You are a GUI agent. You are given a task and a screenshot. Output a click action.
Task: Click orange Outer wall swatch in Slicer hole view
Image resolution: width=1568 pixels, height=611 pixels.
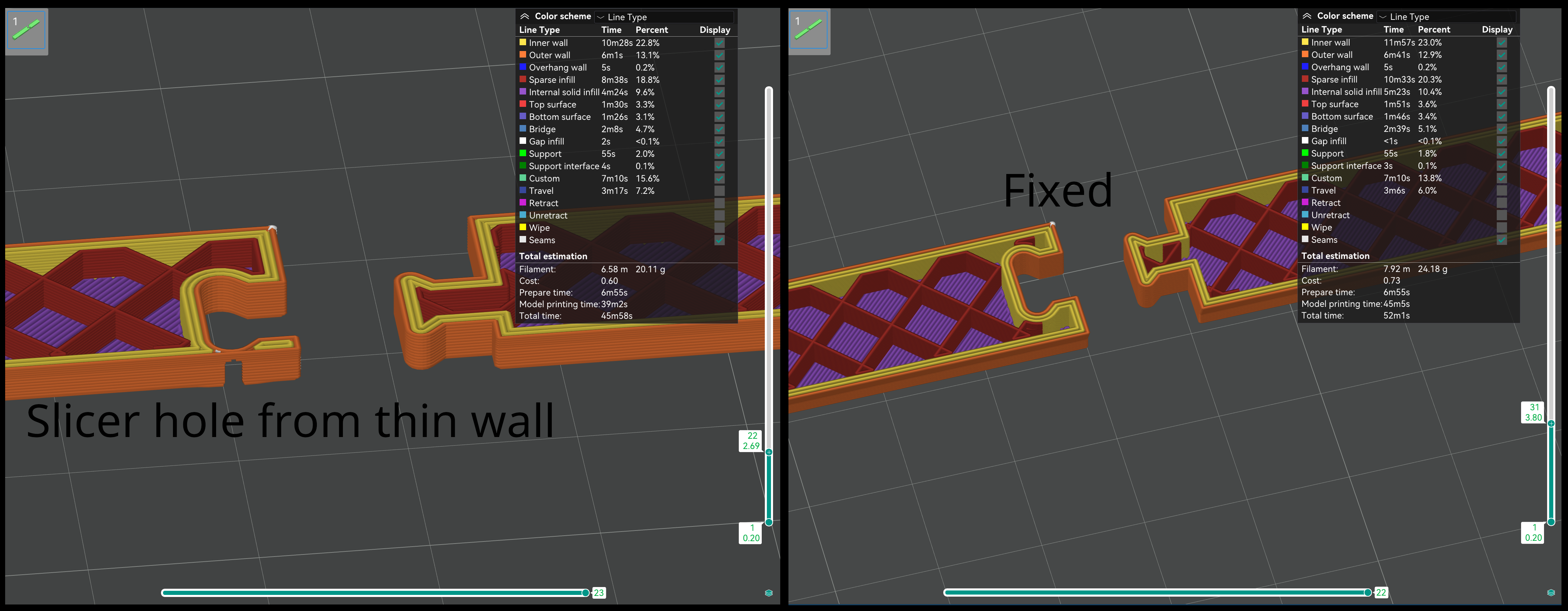point(522,54)
